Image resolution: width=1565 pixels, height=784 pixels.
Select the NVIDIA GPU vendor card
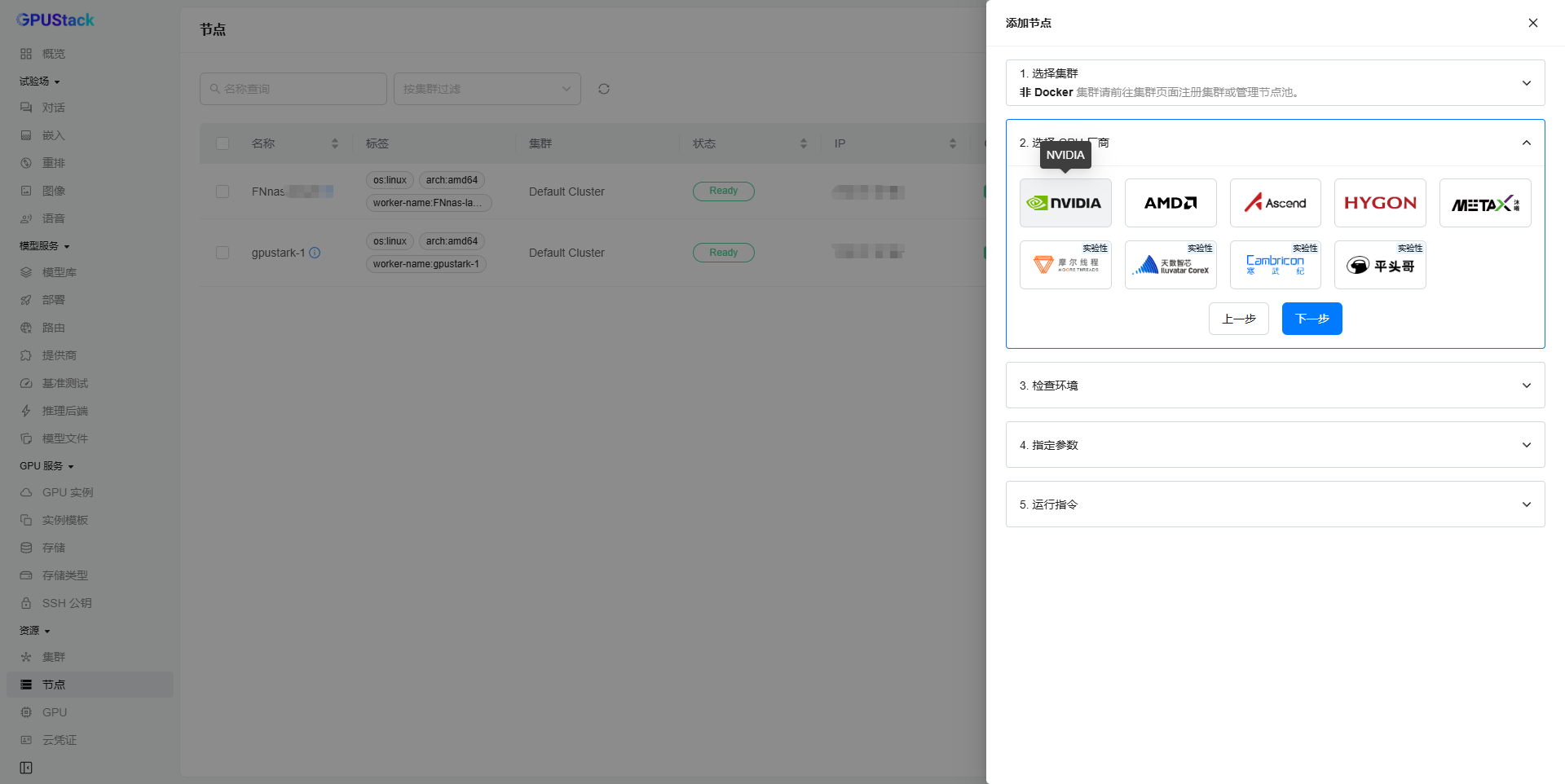point(1065,203)
